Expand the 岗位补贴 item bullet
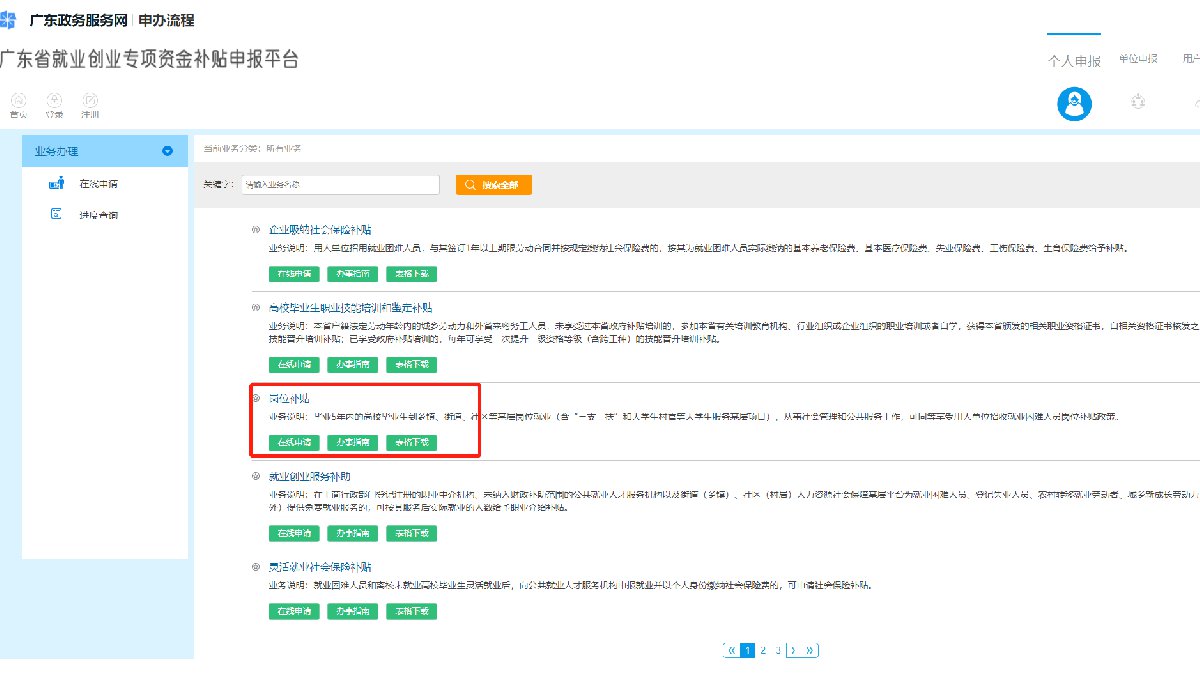The width and height of the screenshot is (1200, 688). pos(256,399)
